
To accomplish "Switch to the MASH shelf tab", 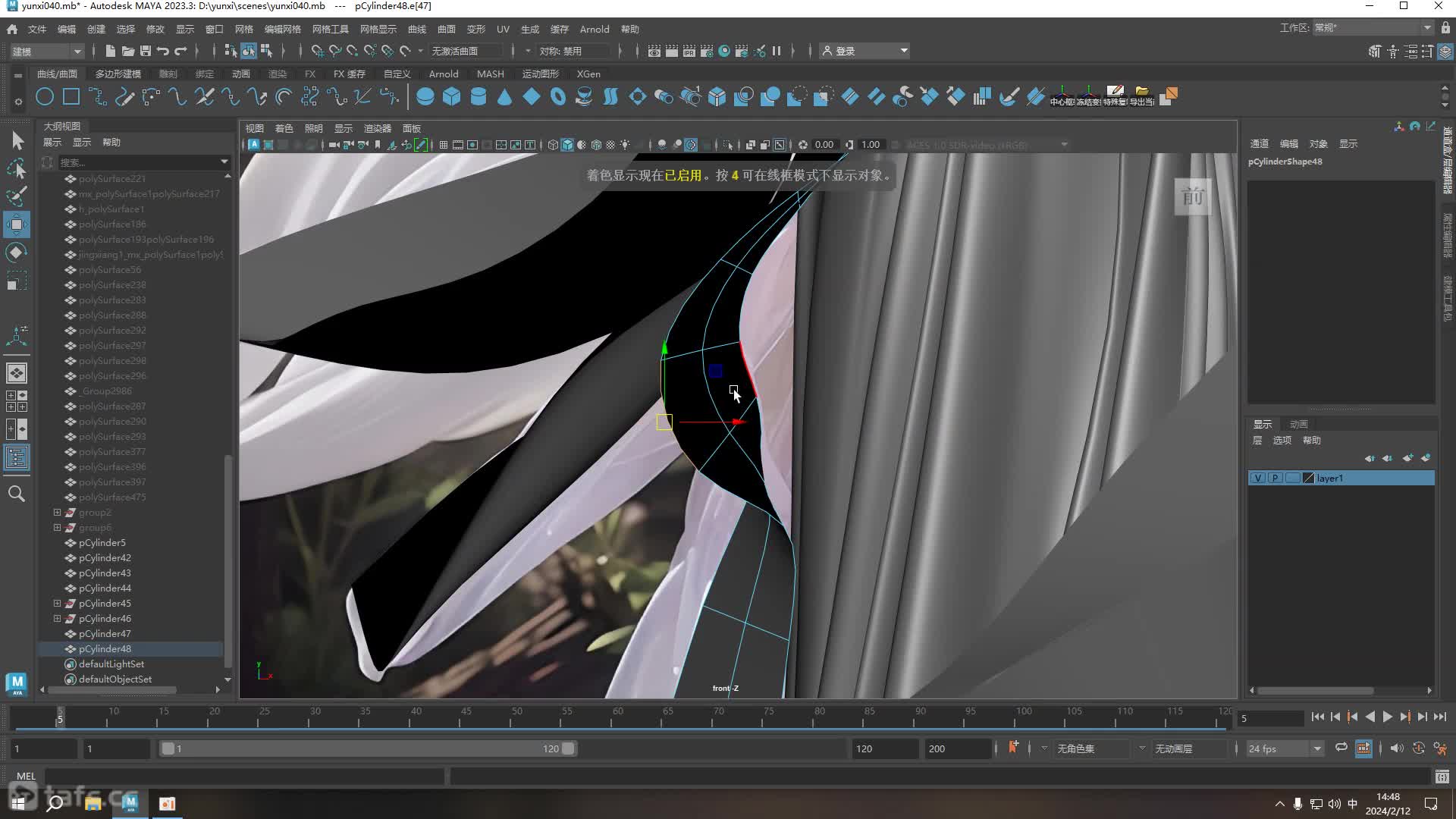I will 490,74.
